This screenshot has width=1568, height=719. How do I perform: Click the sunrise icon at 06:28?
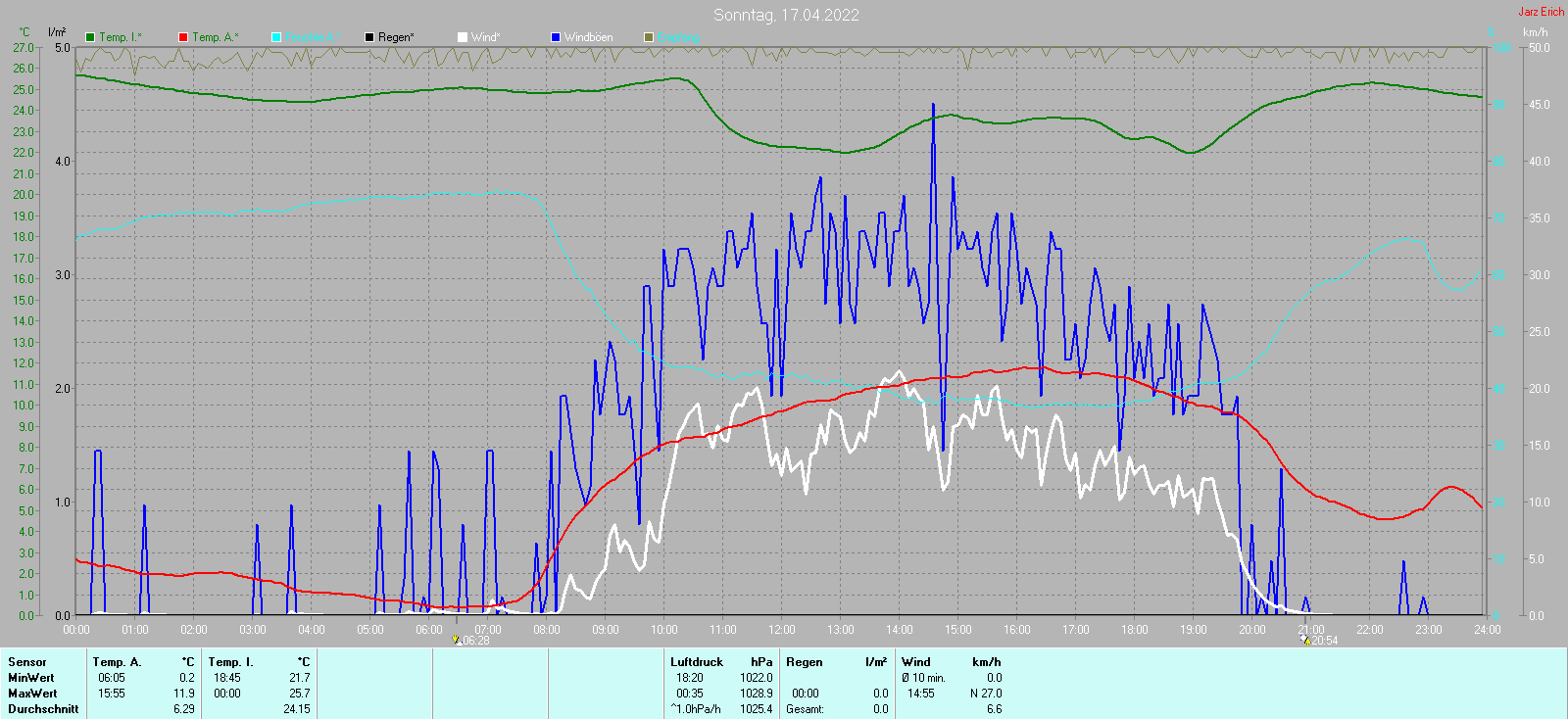click(457, 640)
